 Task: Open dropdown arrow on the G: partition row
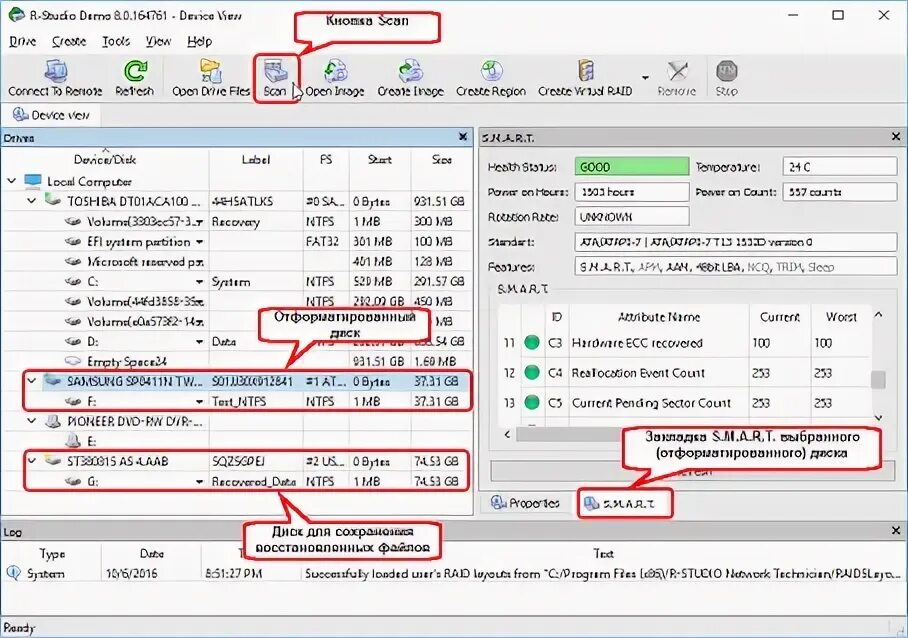click(x=199, y=482)
